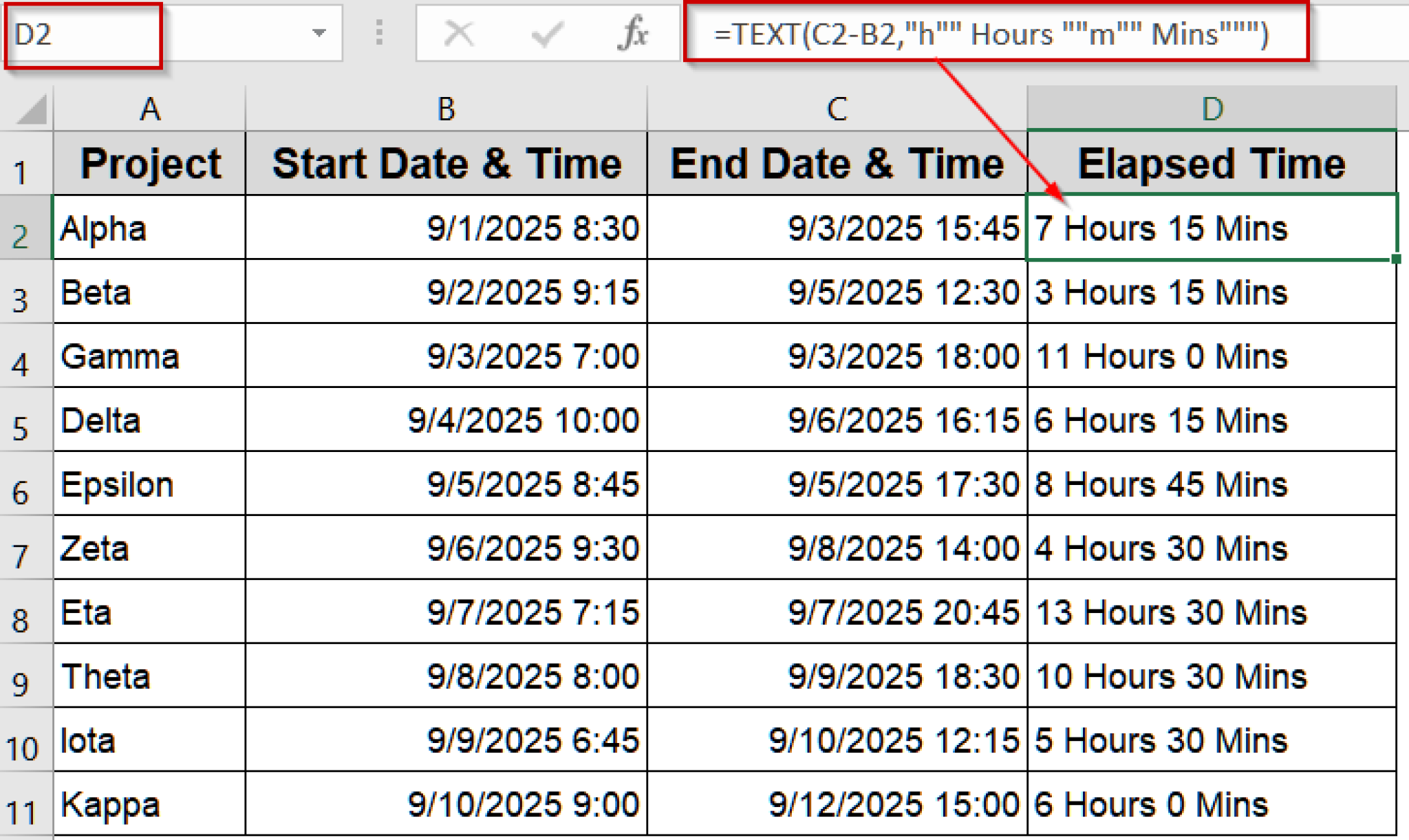1409x840 pixels.
Task: Select column header D
Action: (1214, 108)
